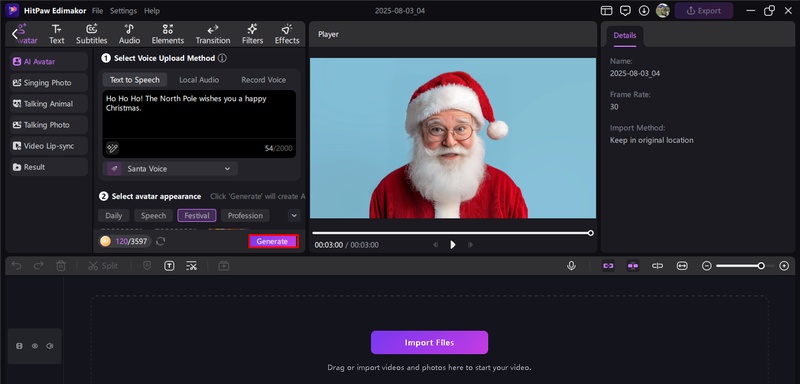Select Talking Animal in the sidebar
The width and height of the screenshot is (800, 384).
pos(49,104)
